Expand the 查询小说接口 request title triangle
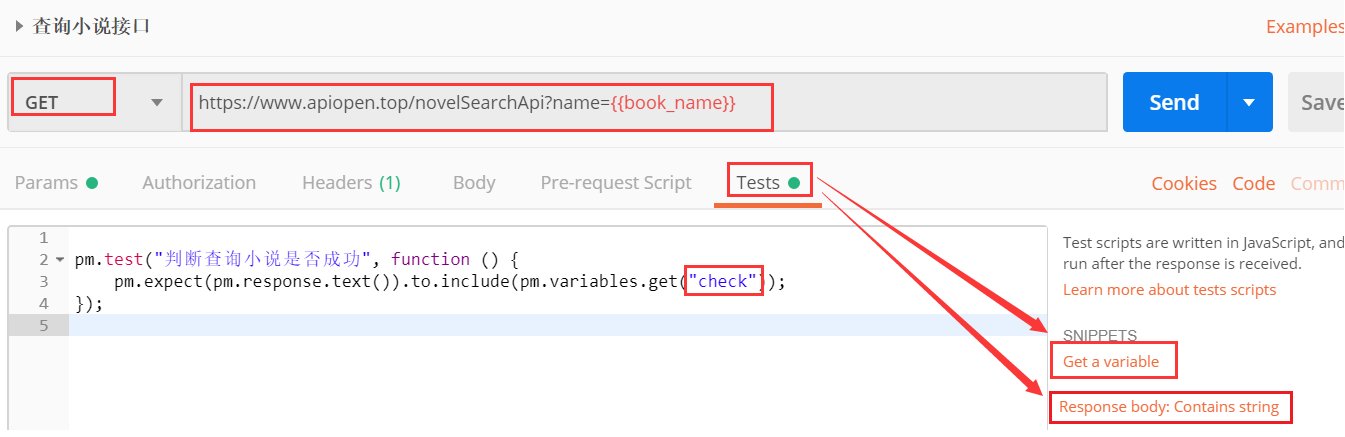Image resolution: width=1345 pixels, height=437 pixels. (19, 27)
